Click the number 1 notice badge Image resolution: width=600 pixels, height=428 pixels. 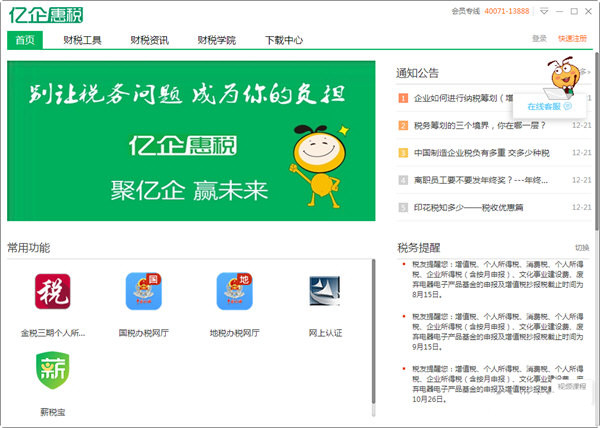click(x=403, y=98)
